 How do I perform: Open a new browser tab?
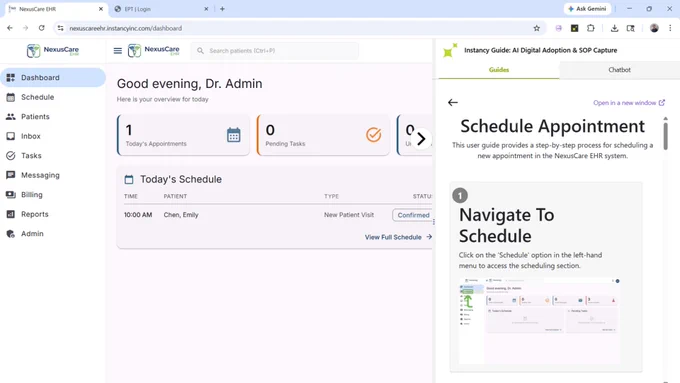[x=222, y=9]
